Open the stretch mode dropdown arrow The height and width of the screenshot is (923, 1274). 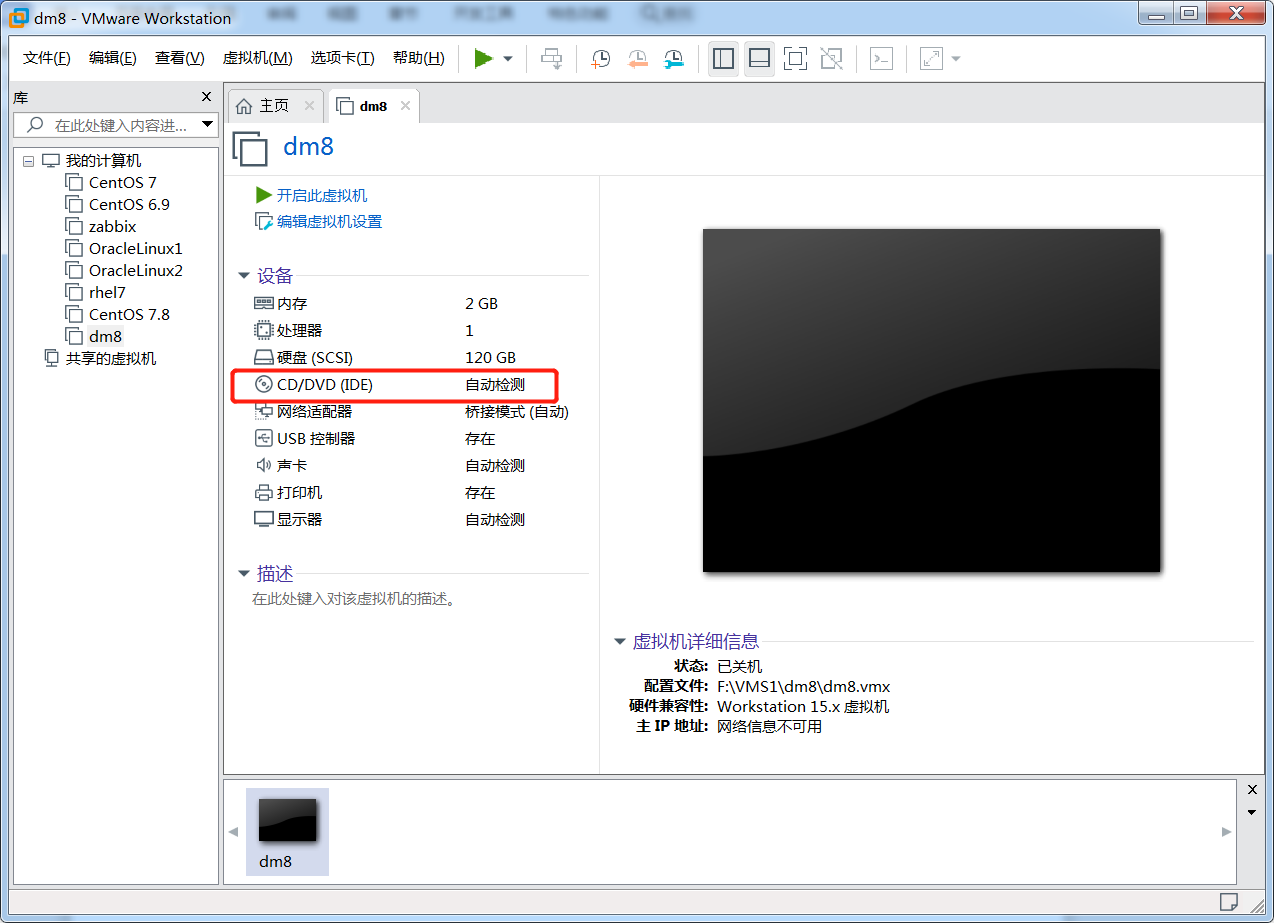click(956, 59)
